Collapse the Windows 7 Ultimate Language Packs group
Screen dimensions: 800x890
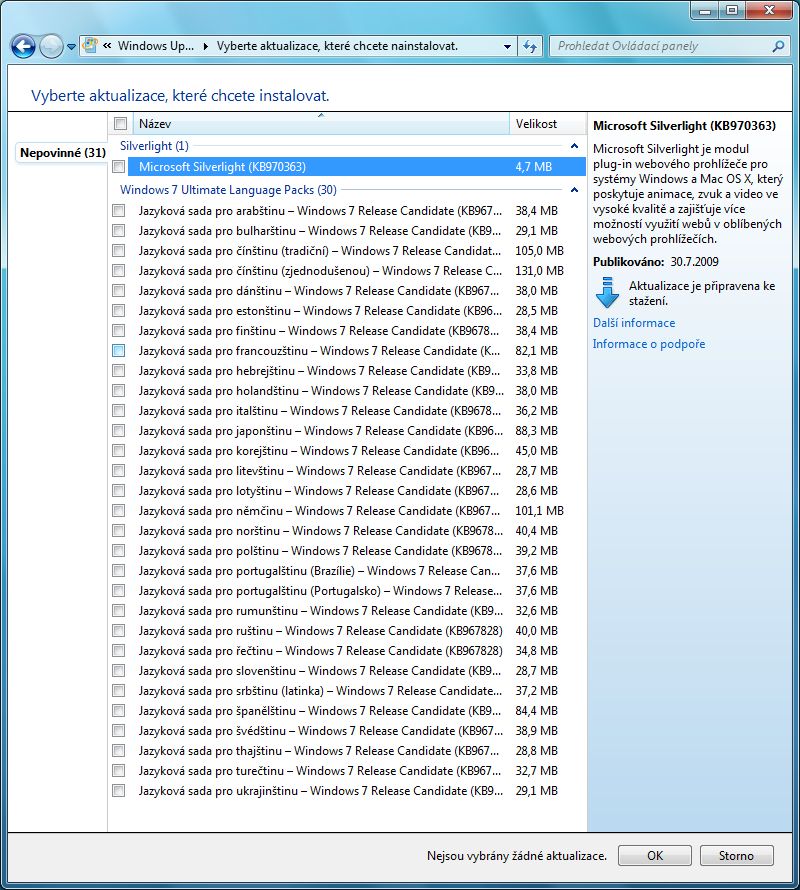575,190
